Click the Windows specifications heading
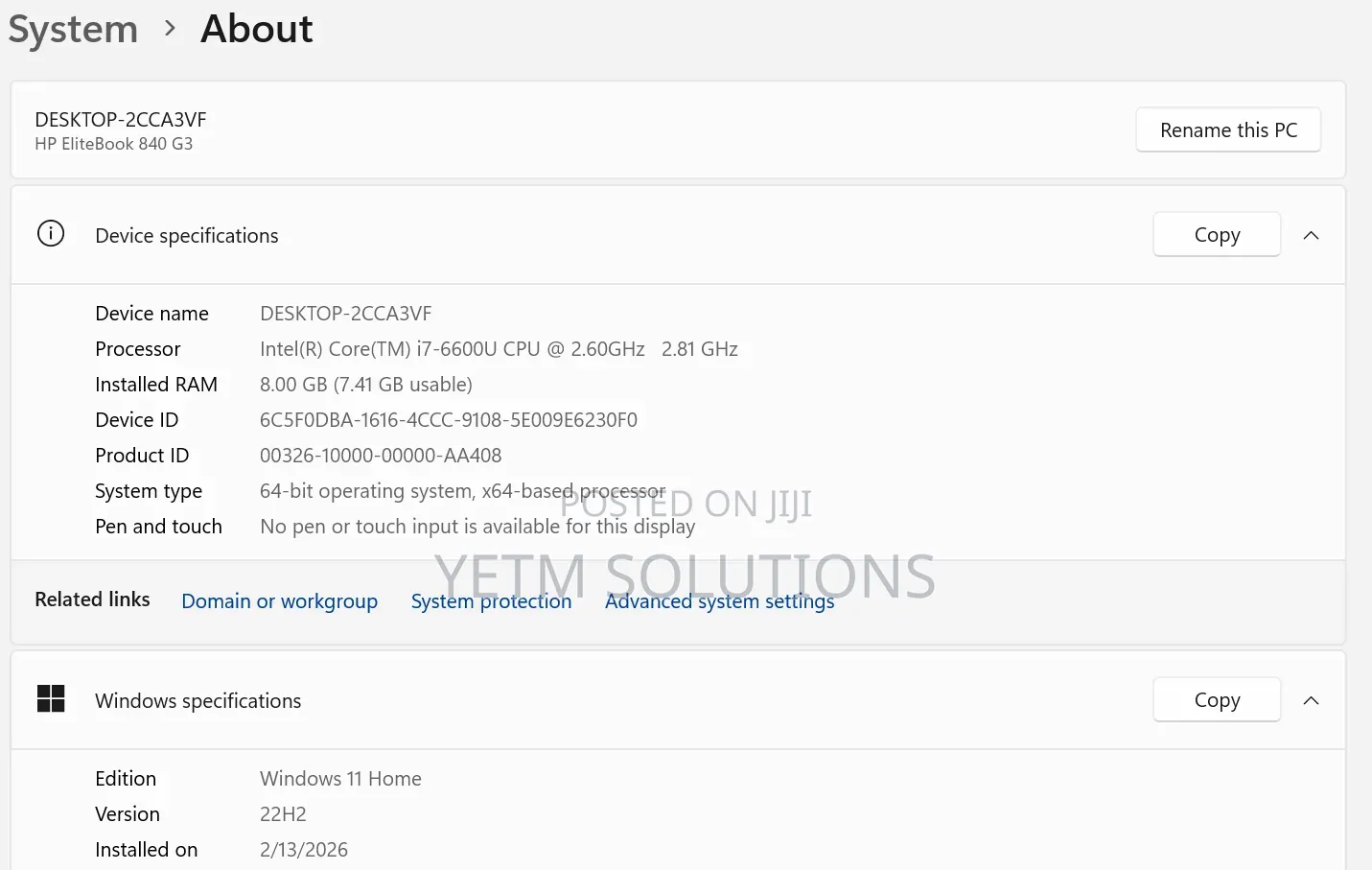The height and width of the screenshot is (870, 1372). point(198,701)
